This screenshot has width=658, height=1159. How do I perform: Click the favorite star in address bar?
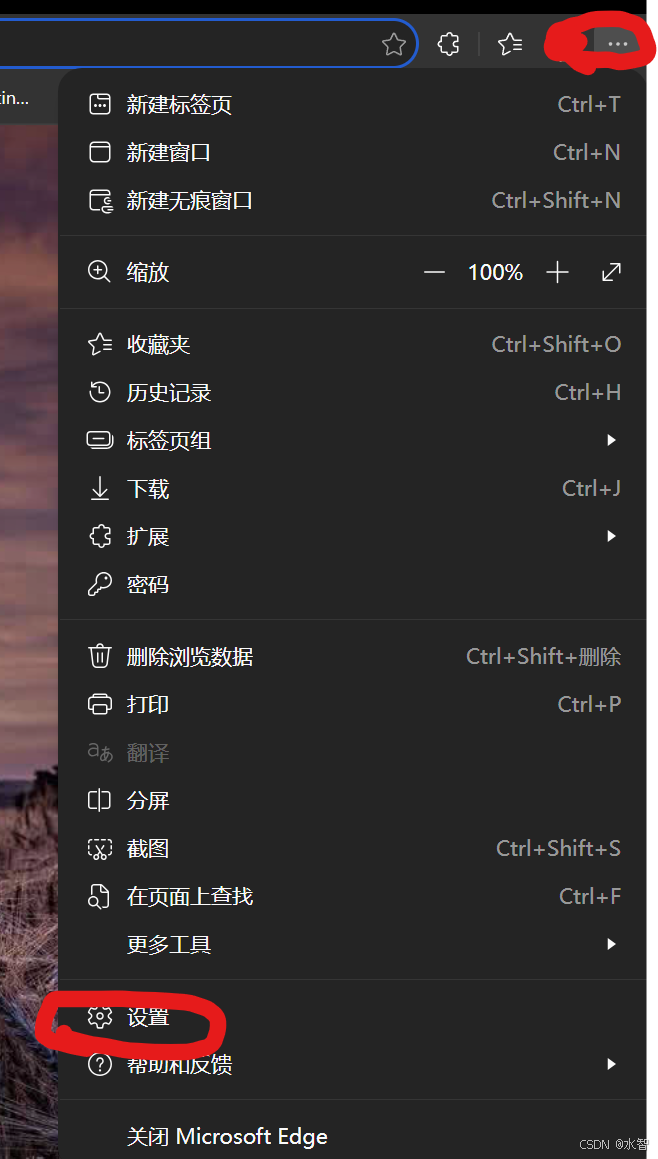click(394, 44)
